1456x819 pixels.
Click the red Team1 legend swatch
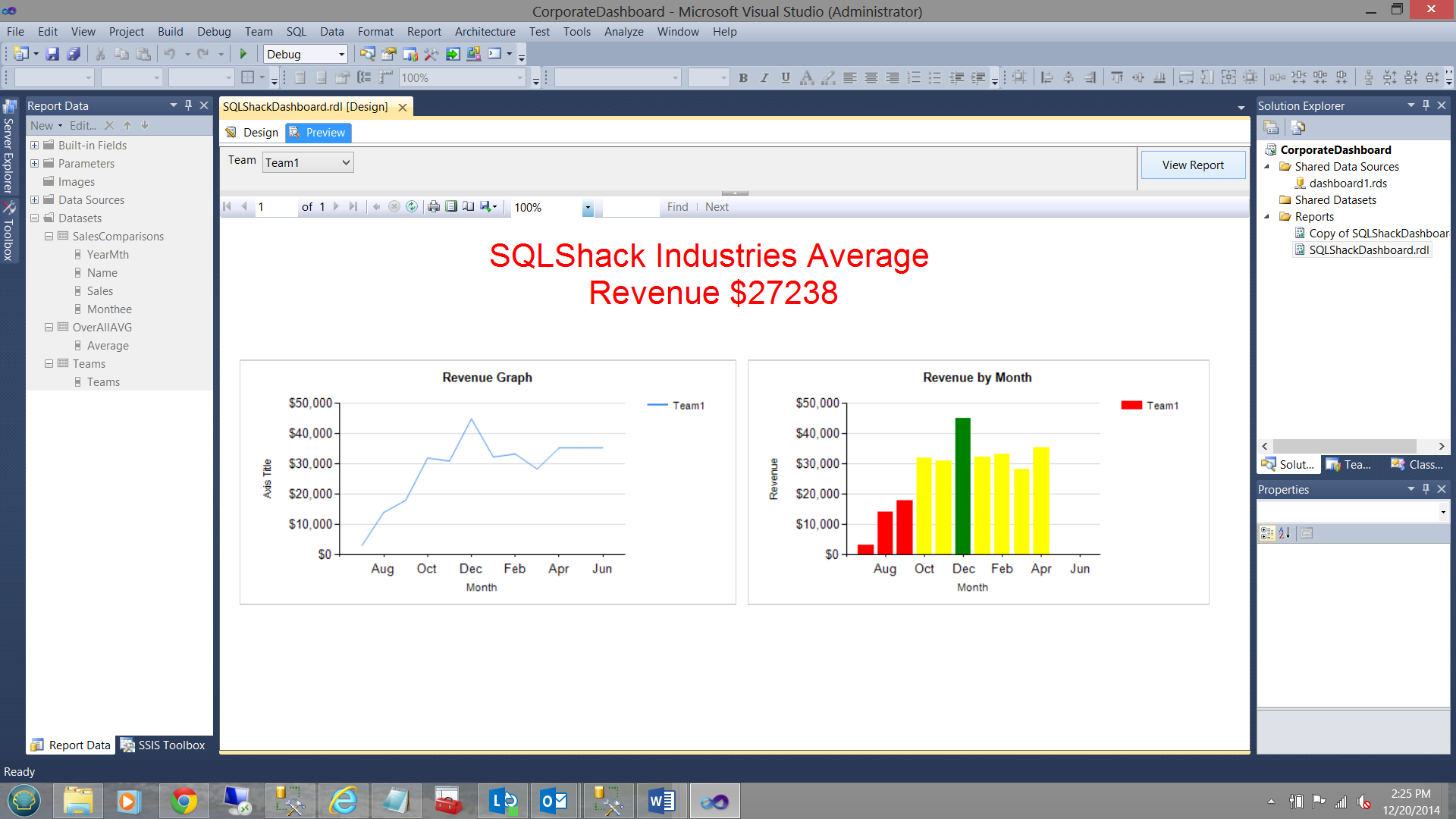click(x=1131, y=405)
